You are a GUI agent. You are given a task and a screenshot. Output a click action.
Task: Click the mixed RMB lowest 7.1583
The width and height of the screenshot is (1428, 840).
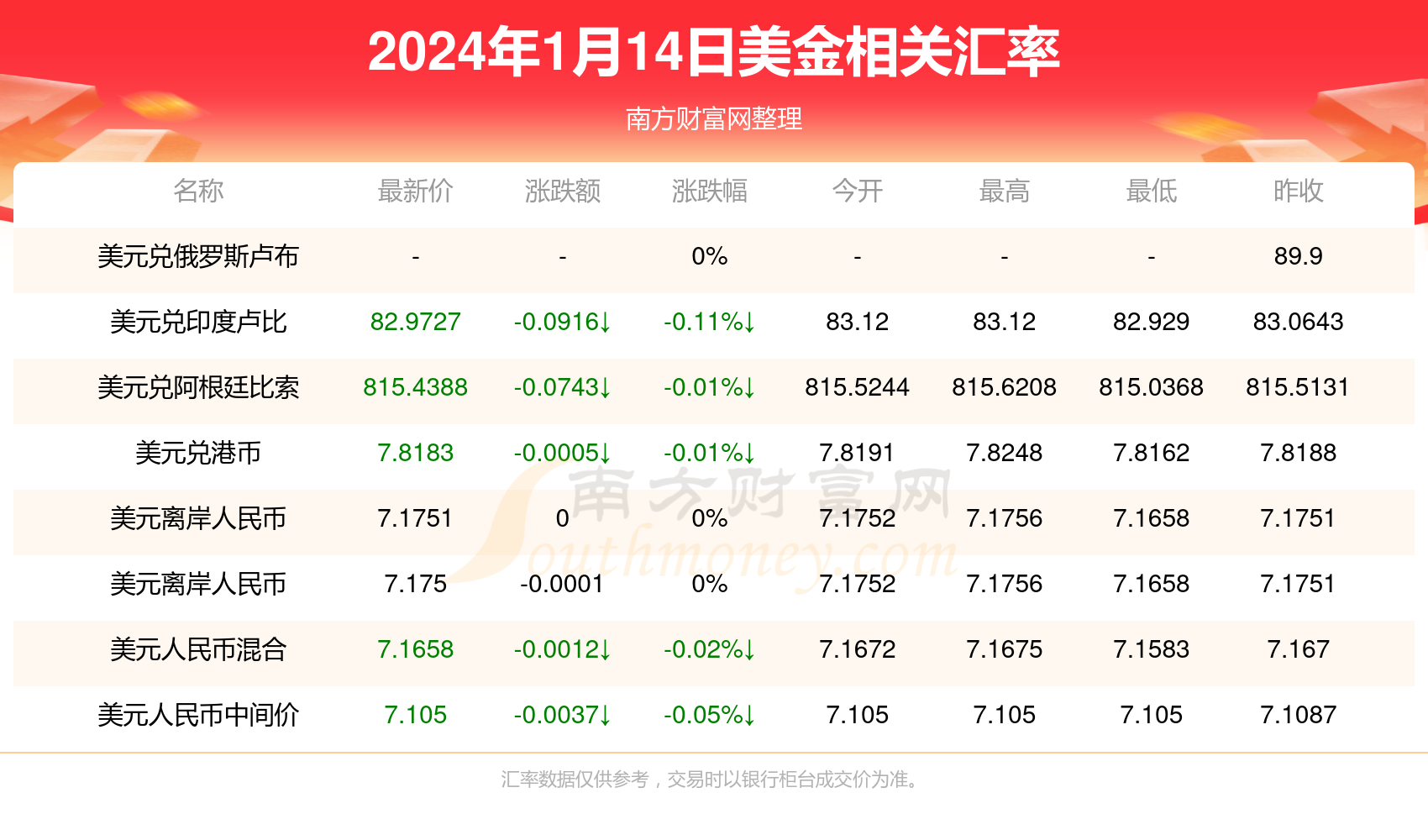coord(1151,649)
